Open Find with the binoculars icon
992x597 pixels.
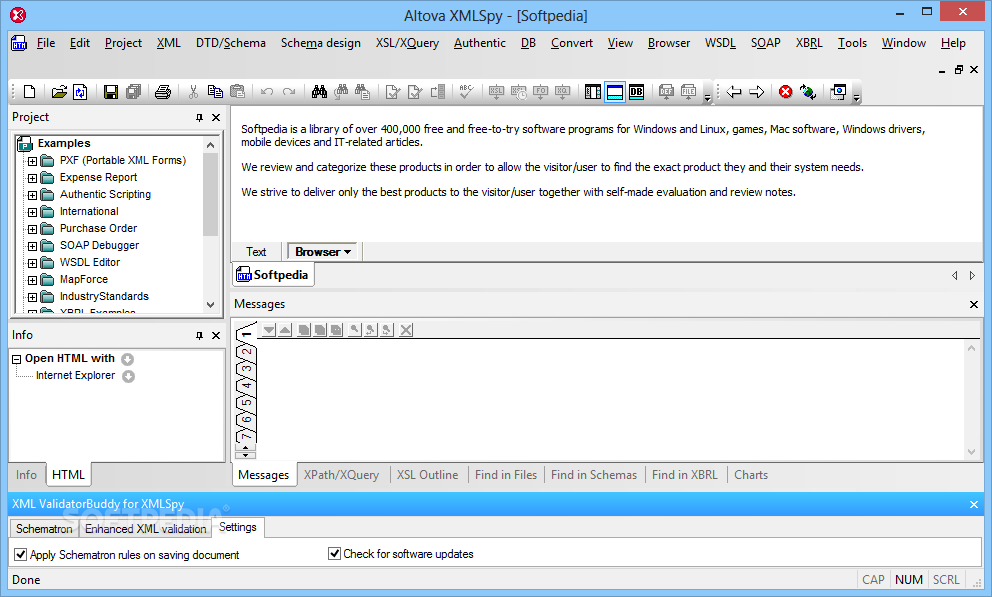[x=319, y=92]
